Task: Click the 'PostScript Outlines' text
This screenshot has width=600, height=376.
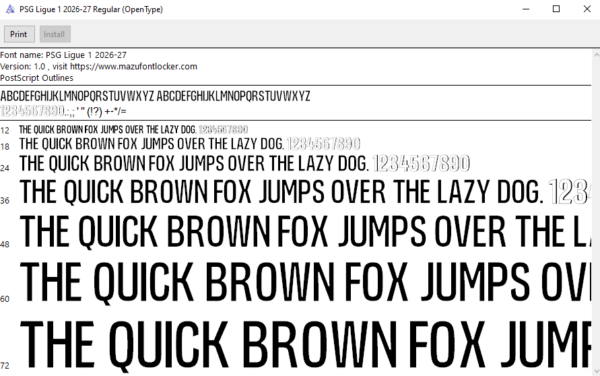Action: point(37,78)
